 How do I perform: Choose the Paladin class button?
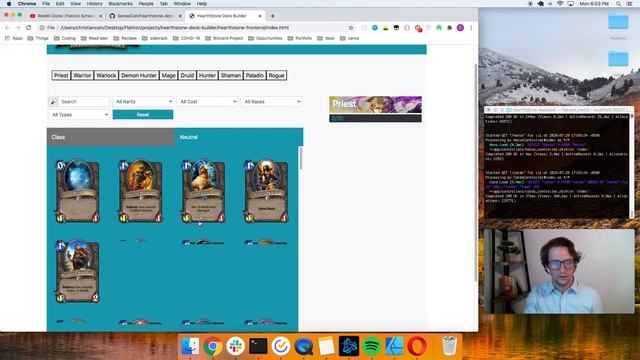click(255, 76)
